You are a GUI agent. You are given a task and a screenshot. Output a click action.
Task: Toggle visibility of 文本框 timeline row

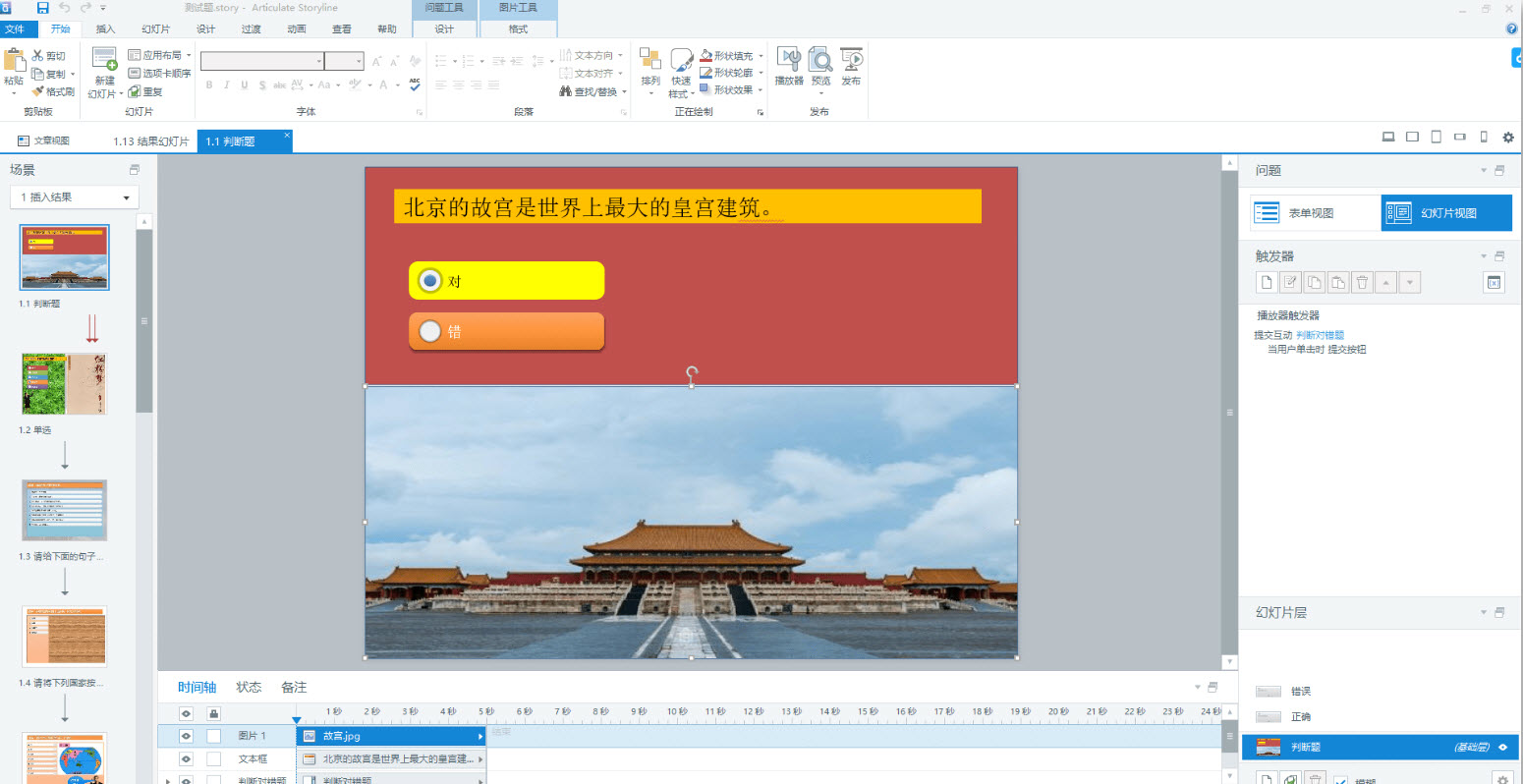click(186, 759)
